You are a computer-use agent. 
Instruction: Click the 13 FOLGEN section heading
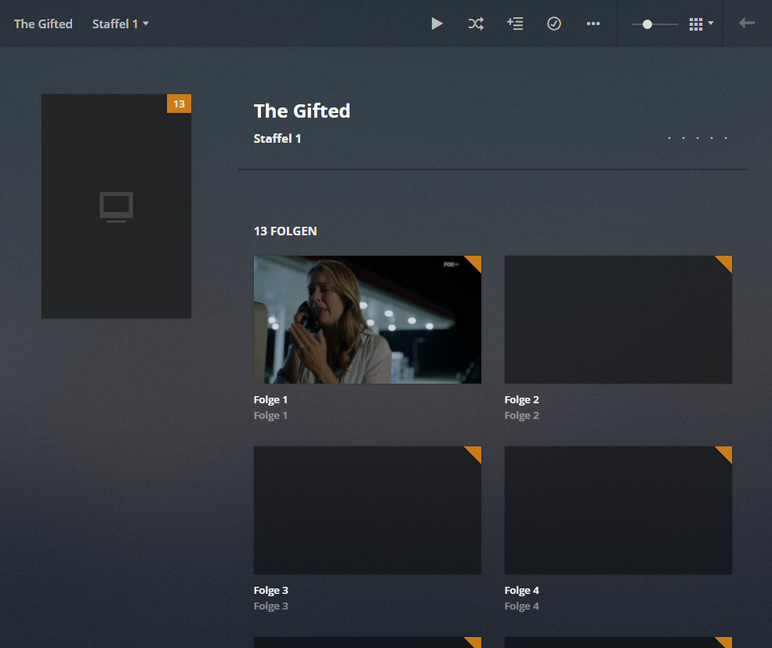click(x=285, y=231)
